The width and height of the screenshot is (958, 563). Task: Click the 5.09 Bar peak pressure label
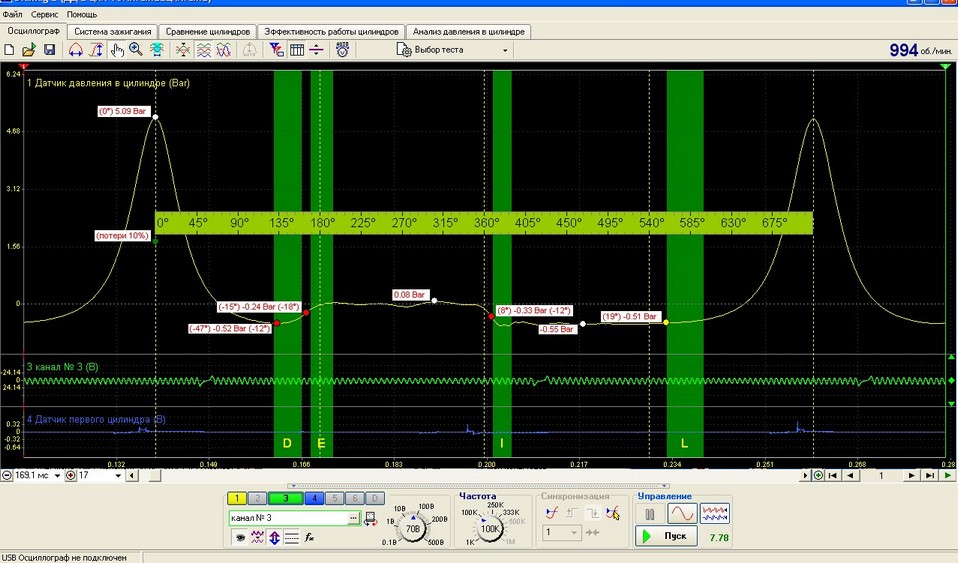tap(124, 111)
